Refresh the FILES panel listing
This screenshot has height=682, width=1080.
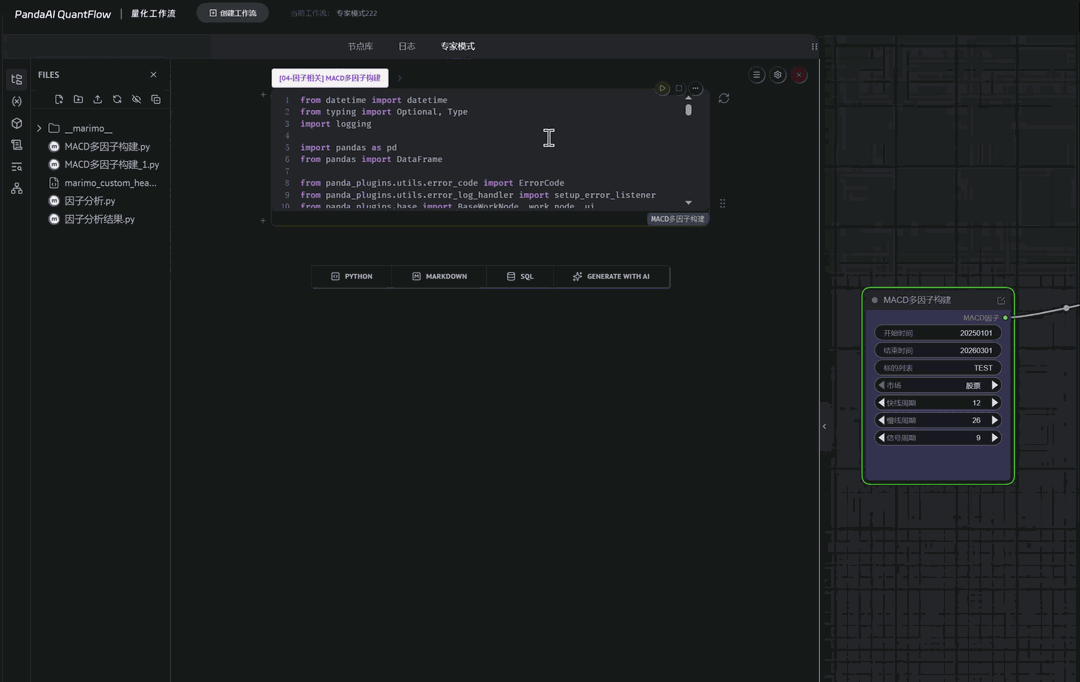pos(117,99)
